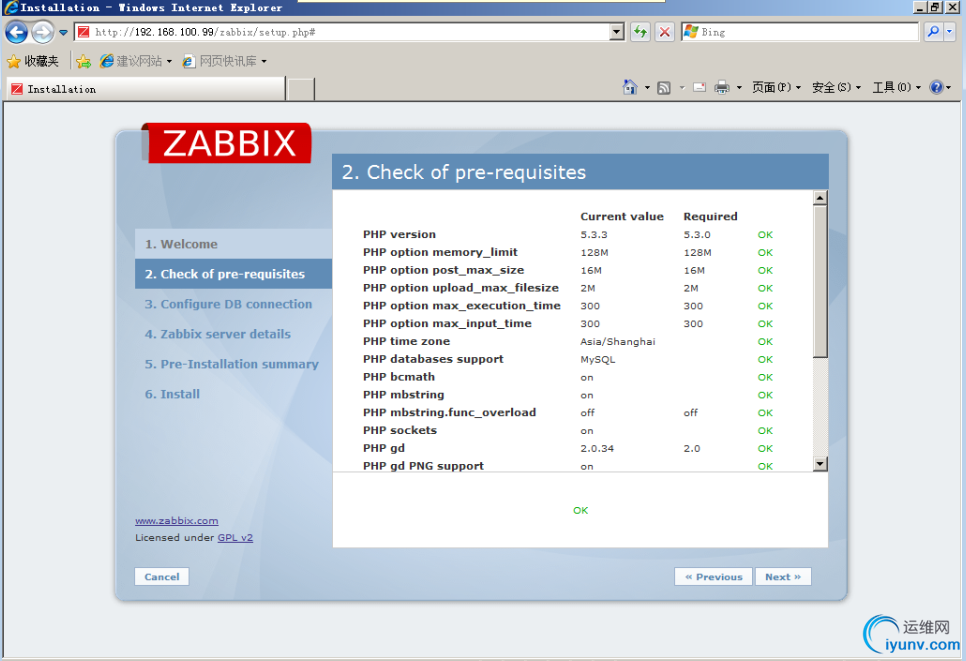Click the "MySQL" databases support value
The width and height of the screenshot is (966, 661).
[x=598, y=359]
